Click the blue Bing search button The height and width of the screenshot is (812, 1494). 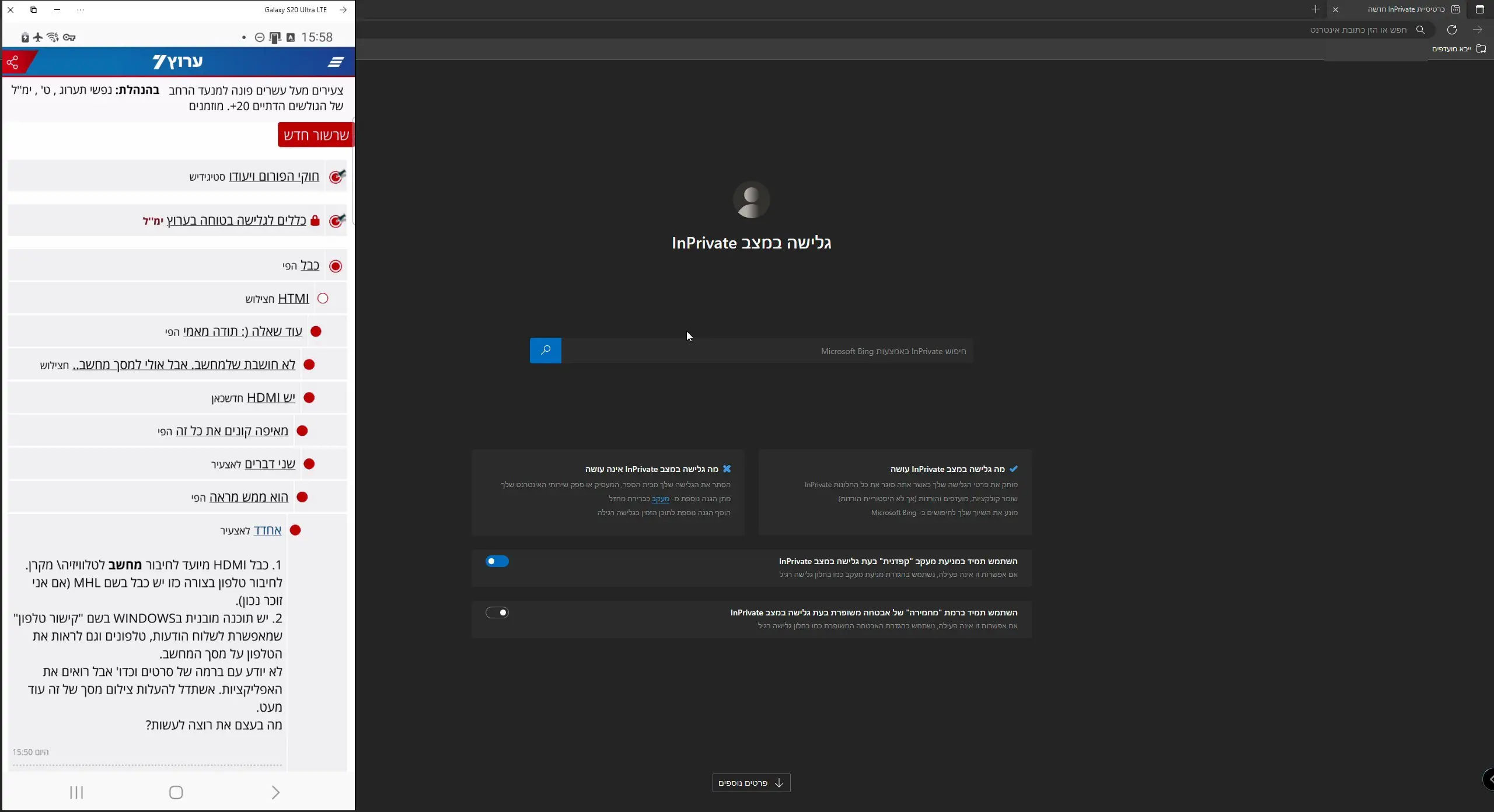[545, 351]
